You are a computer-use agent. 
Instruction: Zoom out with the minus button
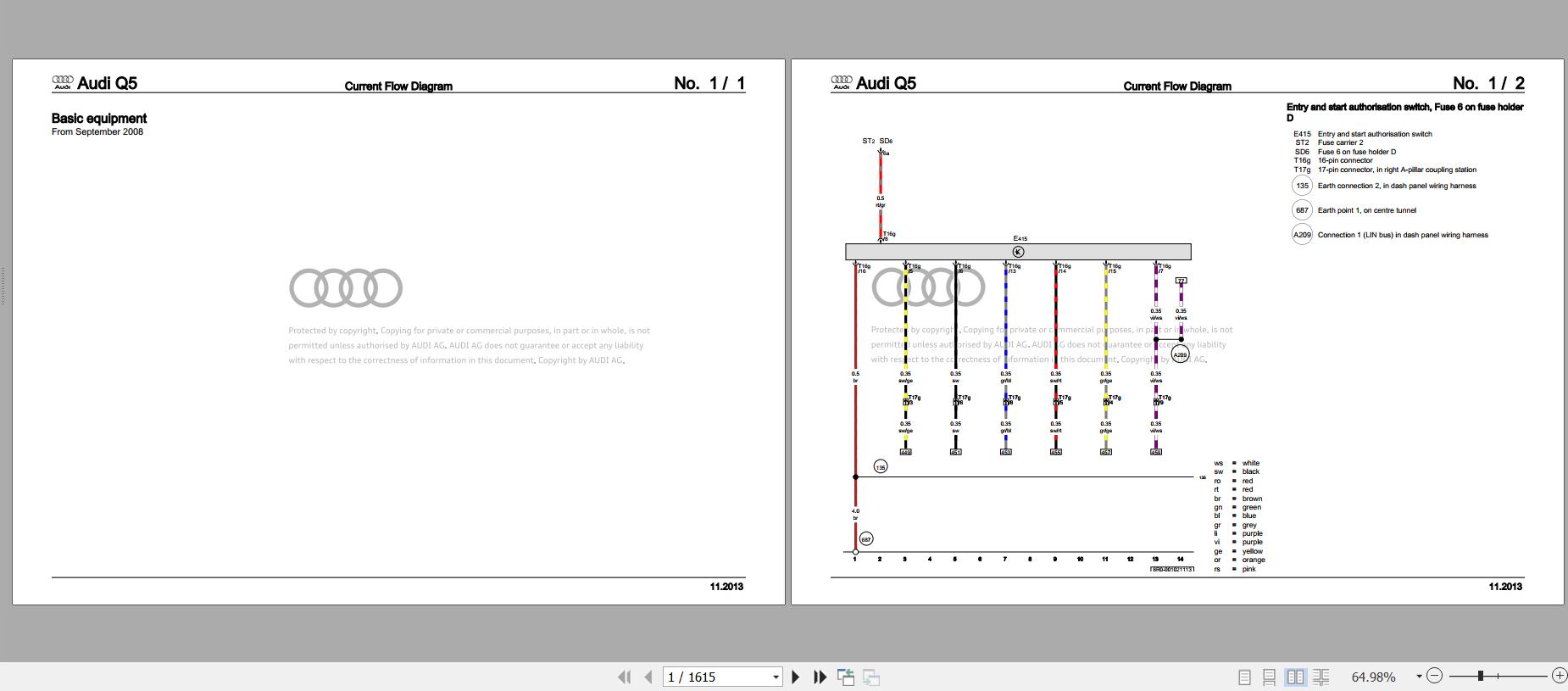(x=1434, y=676)
